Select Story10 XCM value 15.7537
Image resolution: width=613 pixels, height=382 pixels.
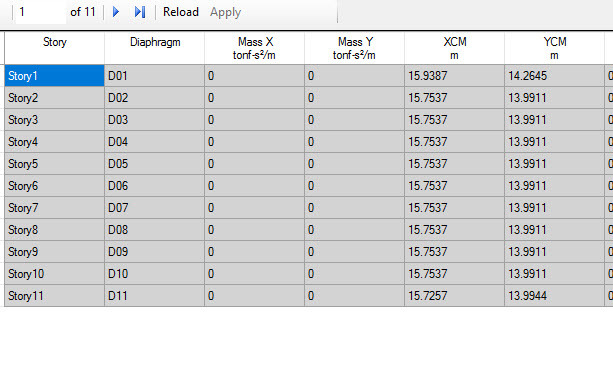coord(455,274)
